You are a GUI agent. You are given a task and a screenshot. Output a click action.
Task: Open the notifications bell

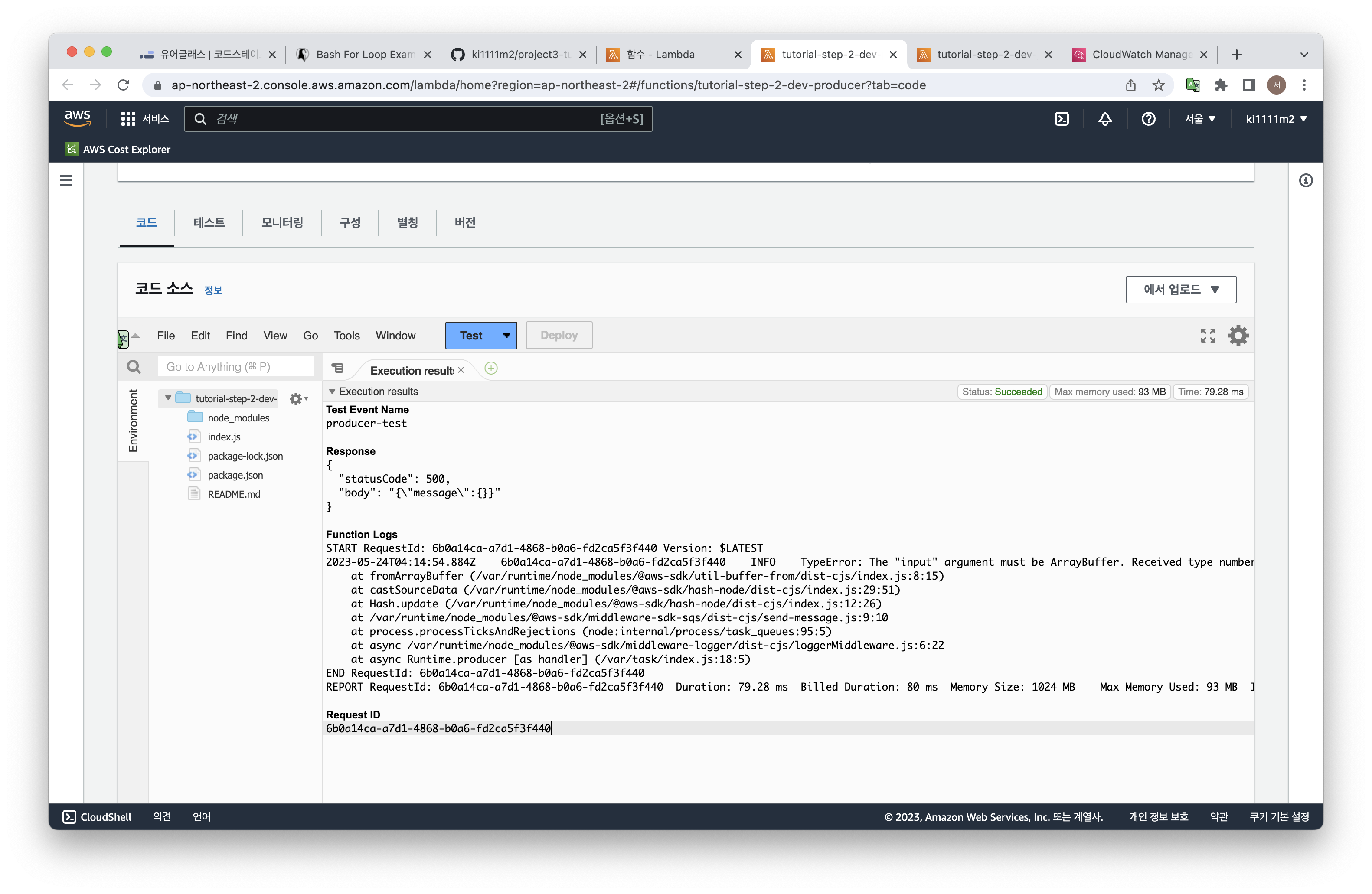pyautogui.click(x=1104, y=119)
